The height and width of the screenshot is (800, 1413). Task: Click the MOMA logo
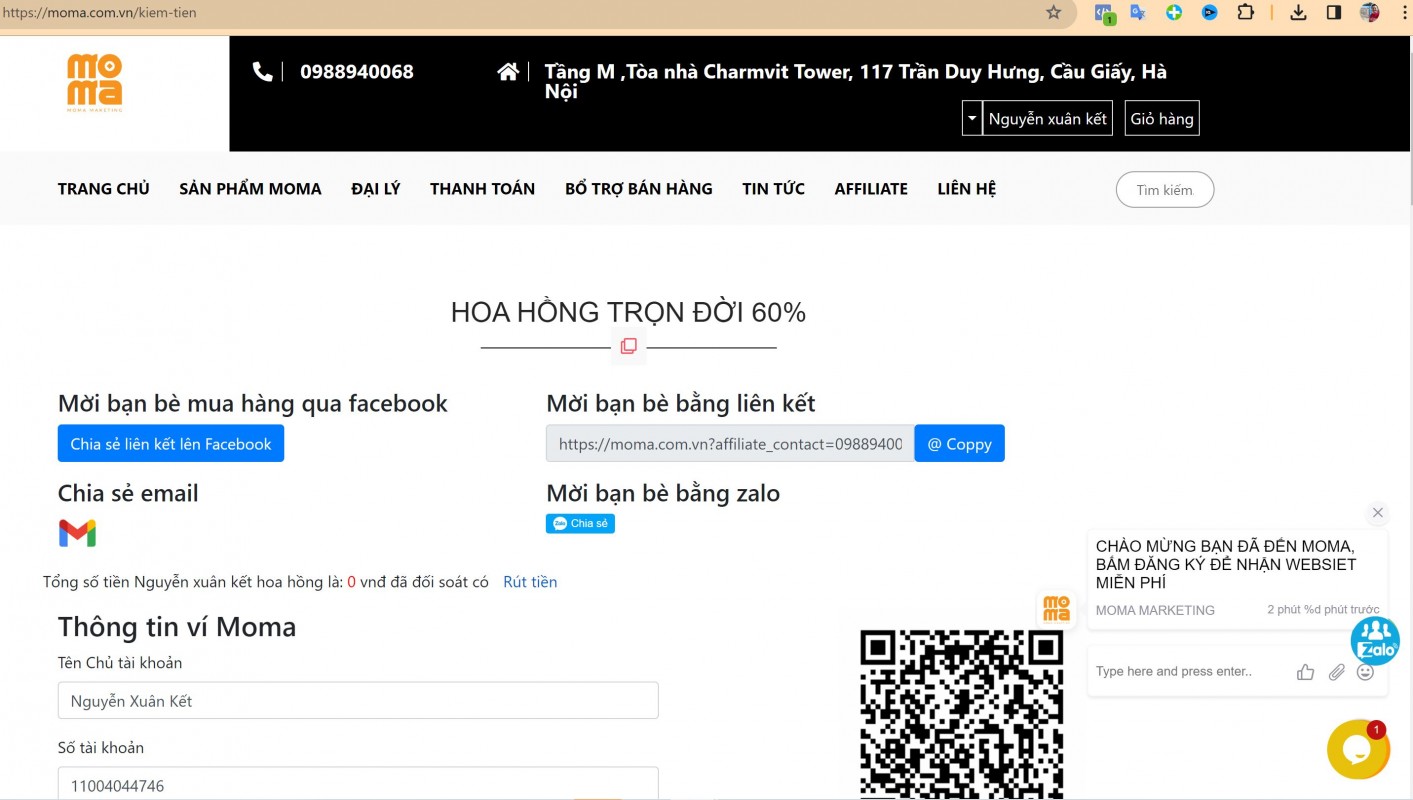[x=95, y=80]
